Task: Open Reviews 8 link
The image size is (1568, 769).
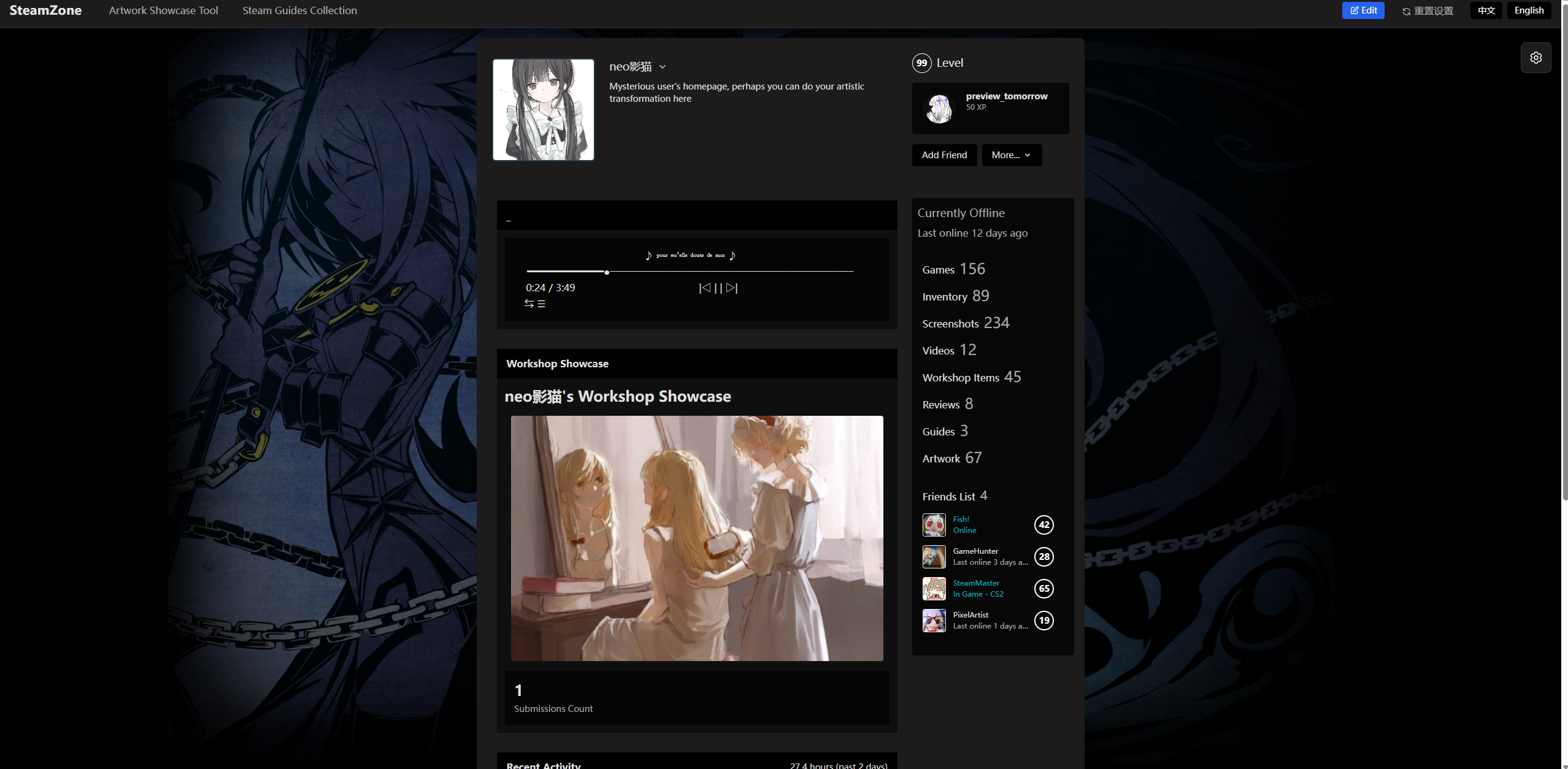Action: [x=947, y=404]
